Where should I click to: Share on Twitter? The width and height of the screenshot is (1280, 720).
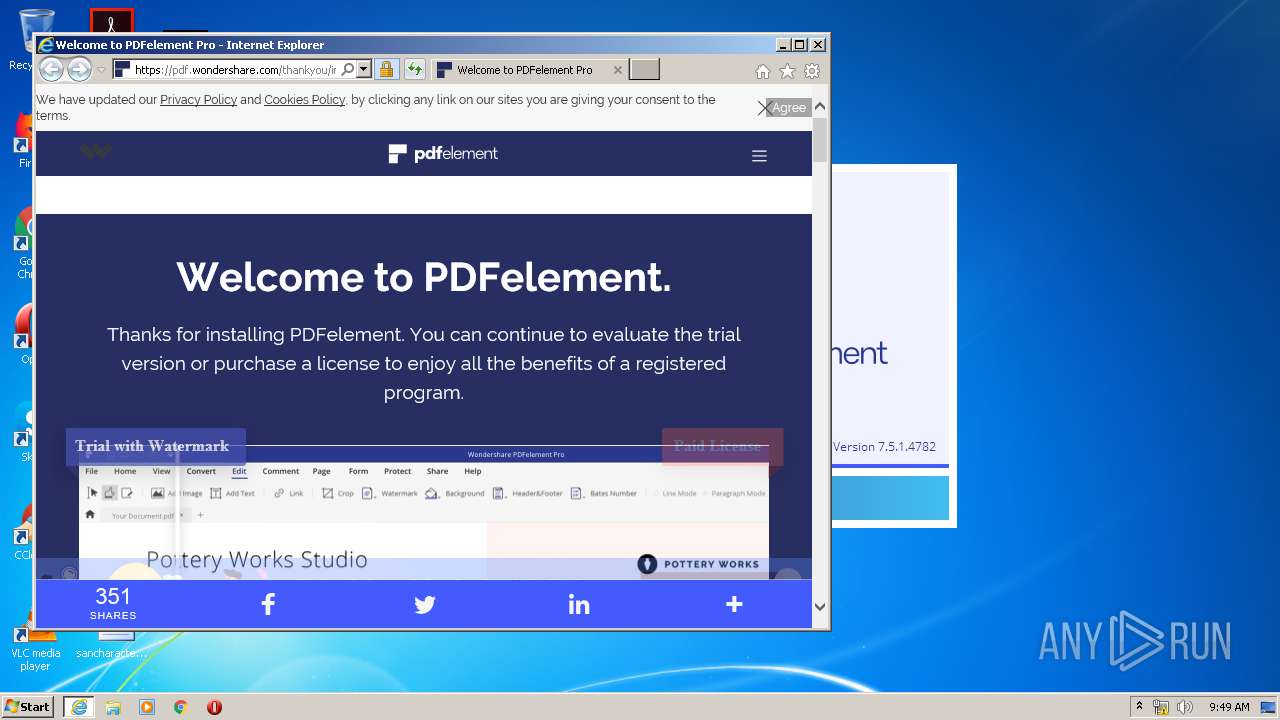424,604
